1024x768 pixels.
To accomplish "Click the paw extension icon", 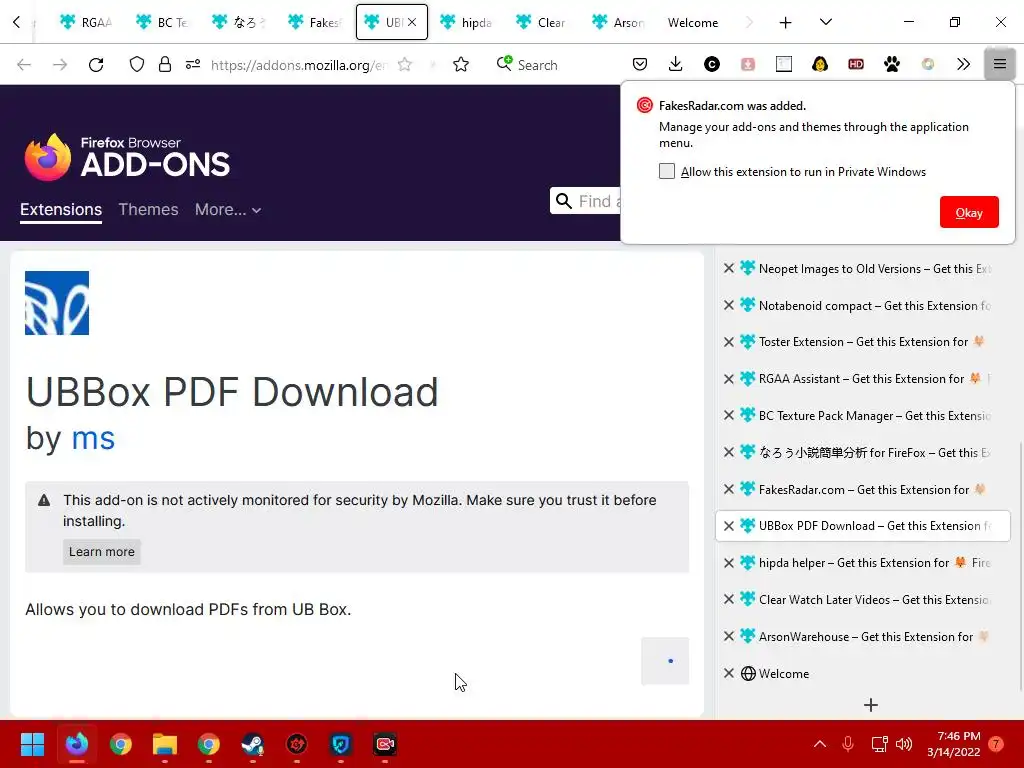I will [x=891, y=64].
